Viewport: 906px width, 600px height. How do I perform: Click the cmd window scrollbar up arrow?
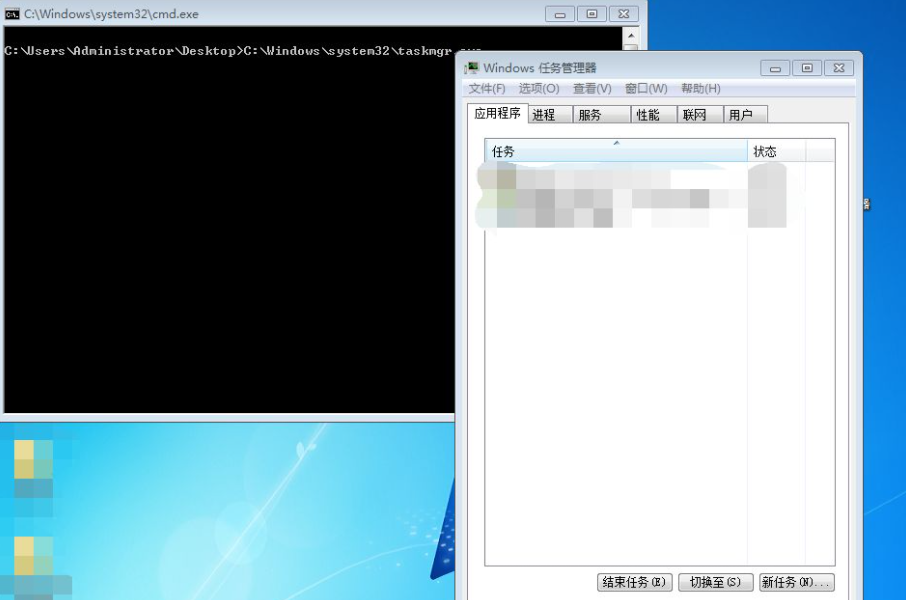pos(630,36)
